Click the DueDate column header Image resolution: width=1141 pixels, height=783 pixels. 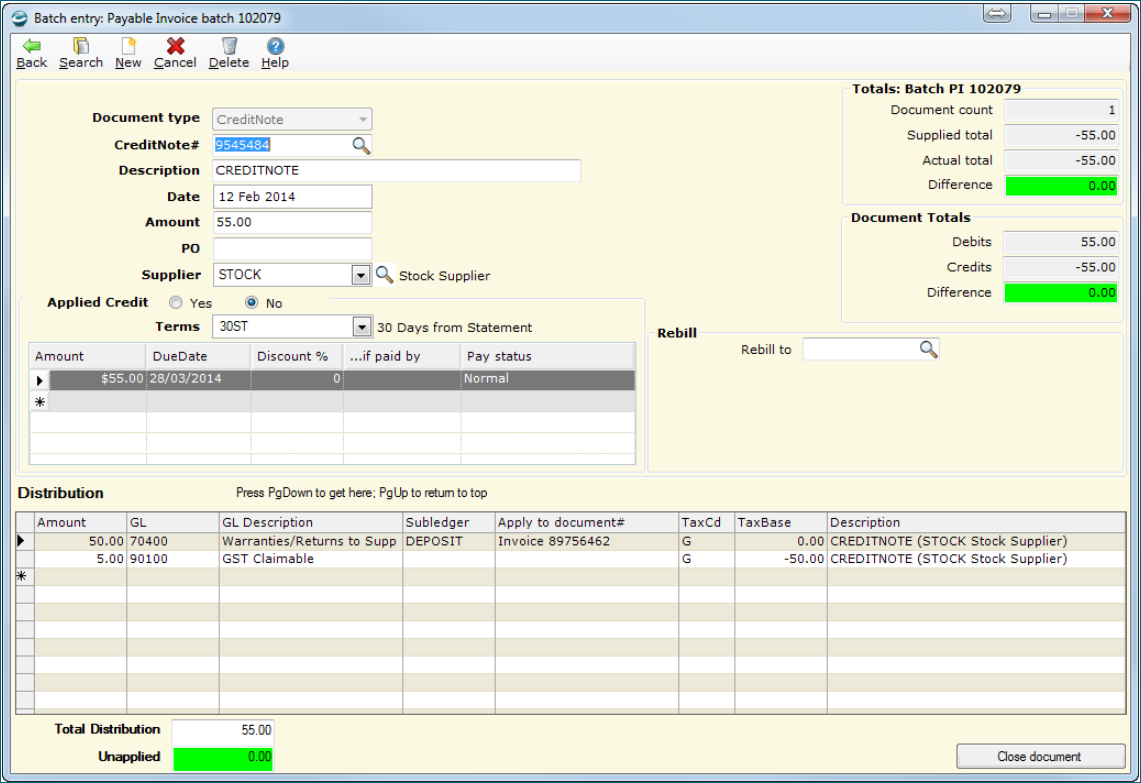[199, 356]
